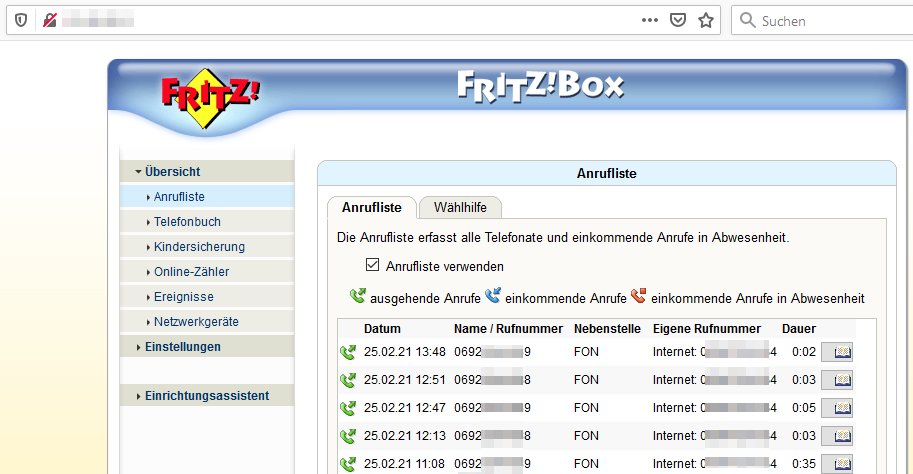Open the page actions three-dots menu
913x474 pixels.
650,20
